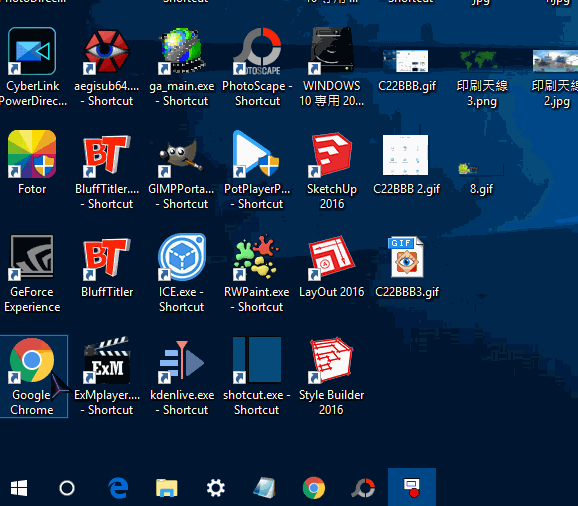This screenshot has width=578, height=506.
Task: Select the C22BBB 2.gif file
Action: tap(405, 155)
